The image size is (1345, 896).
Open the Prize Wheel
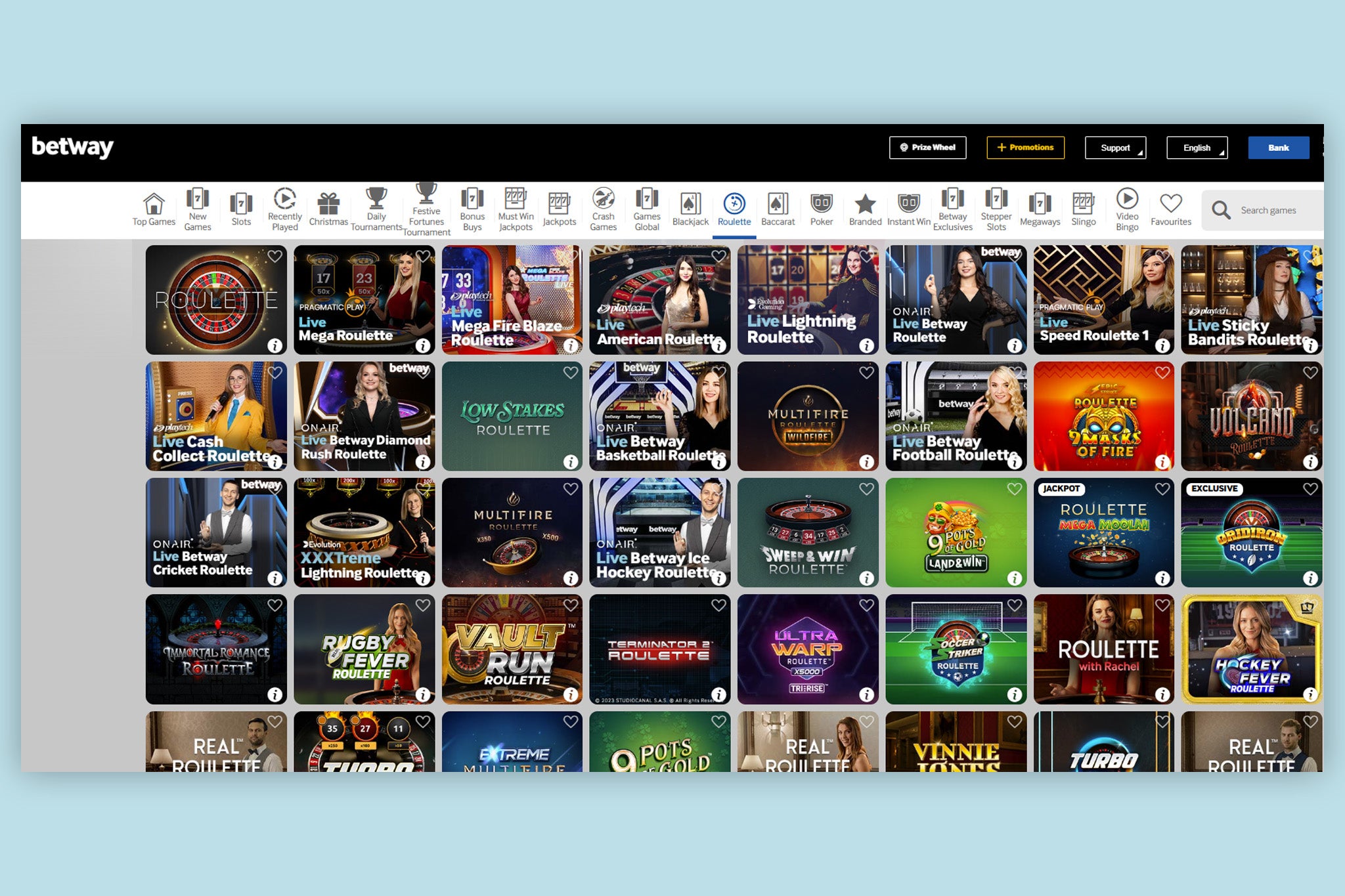pos(927,148)
